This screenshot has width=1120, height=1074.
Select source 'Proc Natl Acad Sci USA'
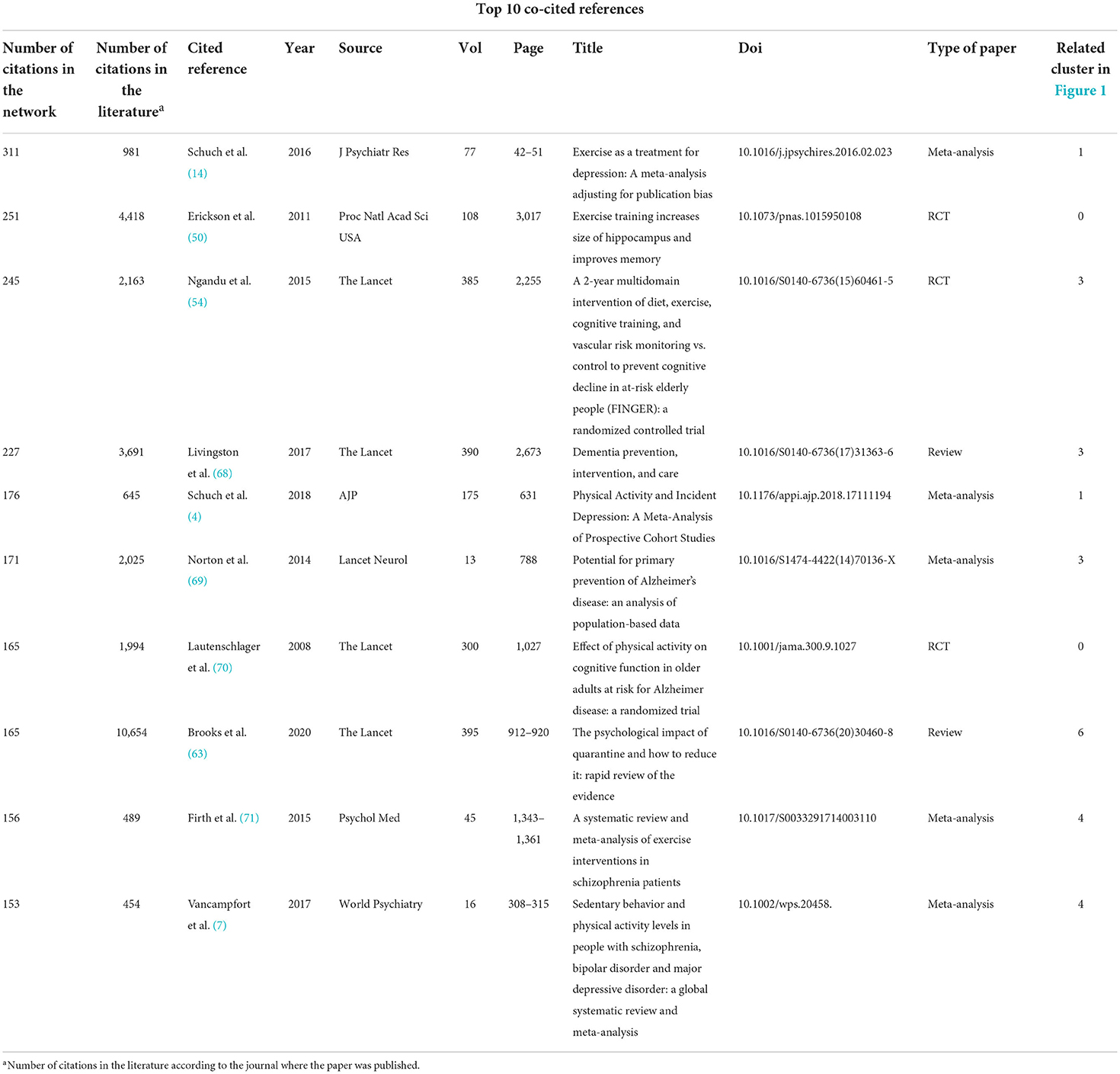coord(383,227)
